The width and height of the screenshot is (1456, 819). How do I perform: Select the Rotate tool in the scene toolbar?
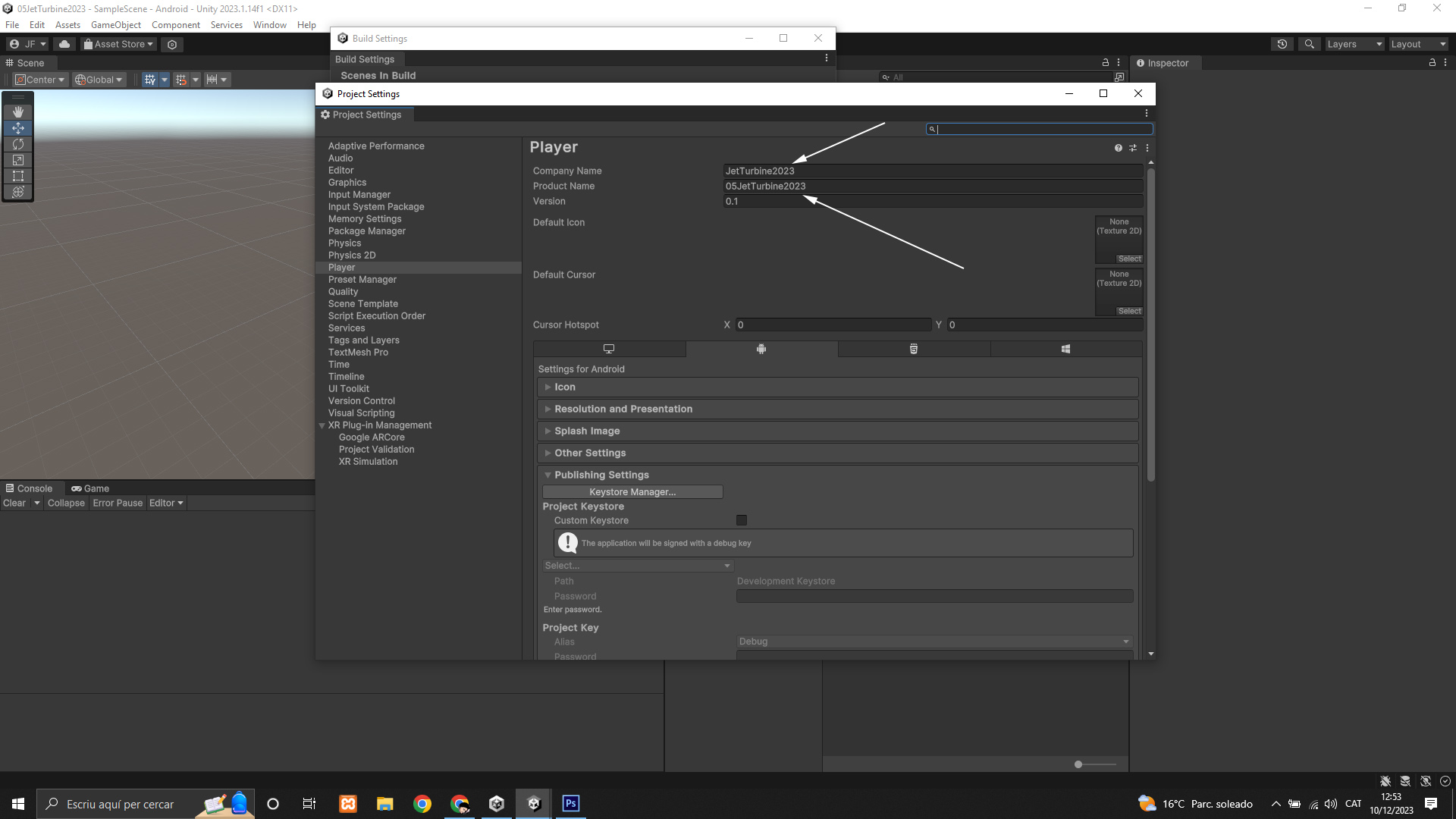pos(18,144)
